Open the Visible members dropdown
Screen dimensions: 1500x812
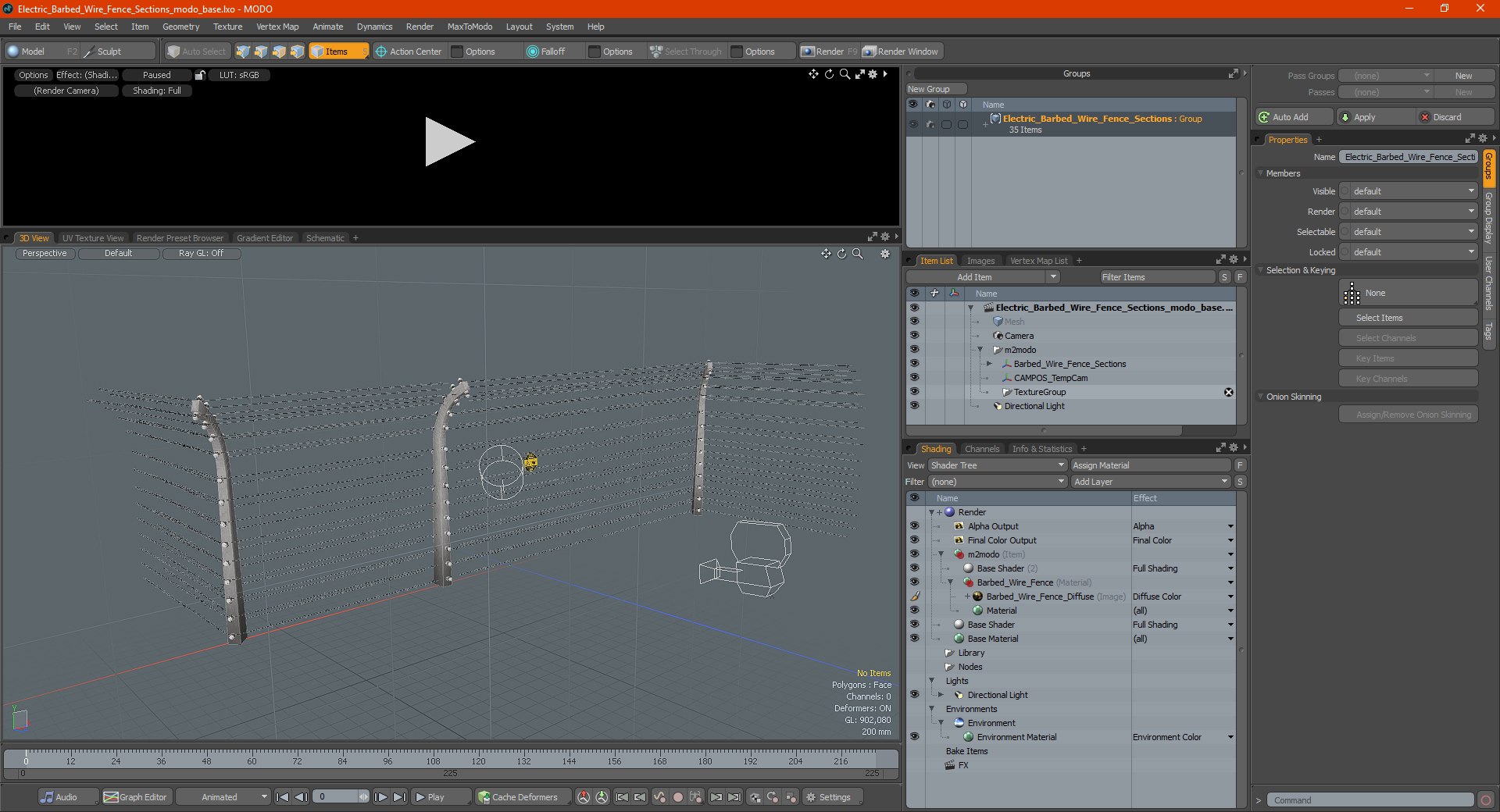point(1409,191)
